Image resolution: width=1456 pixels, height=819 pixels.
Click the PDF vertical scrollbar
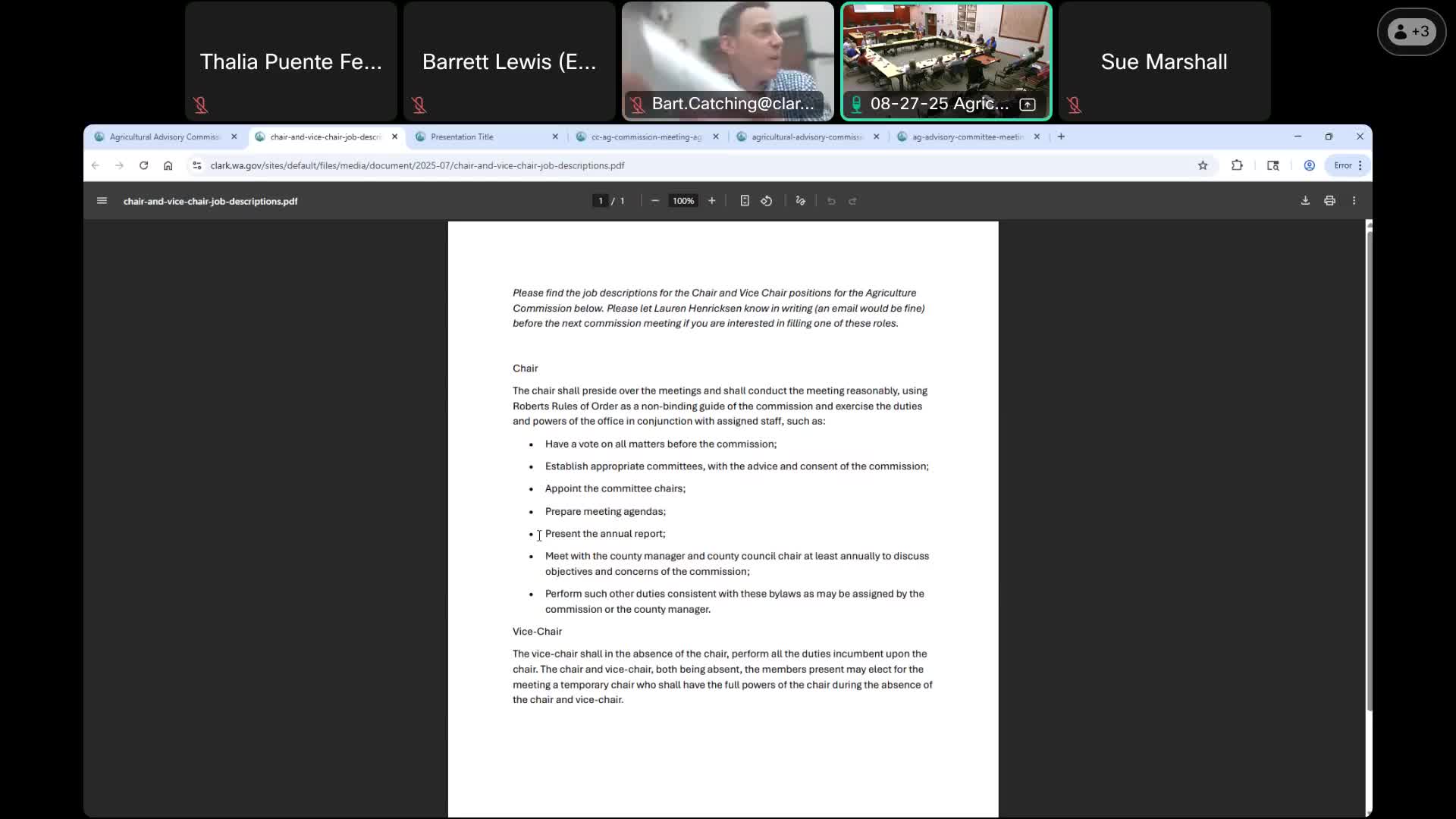coord(1368,470)
